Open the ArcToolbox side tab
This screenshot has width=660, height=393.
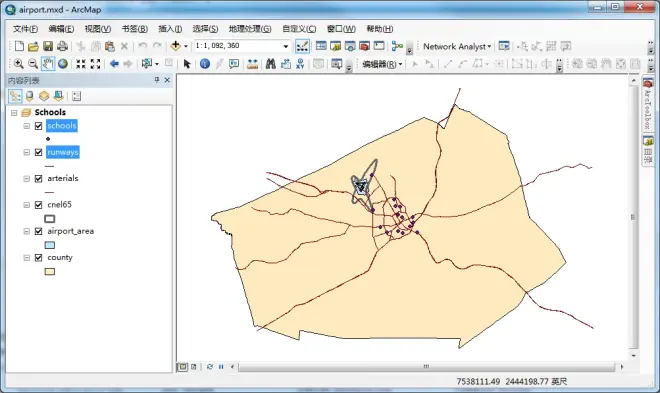648,104
